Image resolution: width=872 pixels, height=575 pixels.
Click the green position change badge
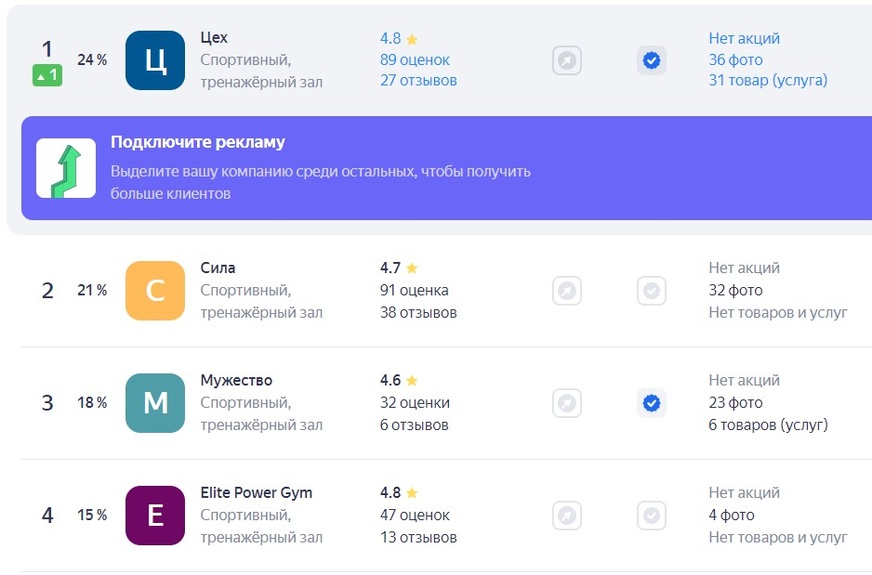point(47,75)
